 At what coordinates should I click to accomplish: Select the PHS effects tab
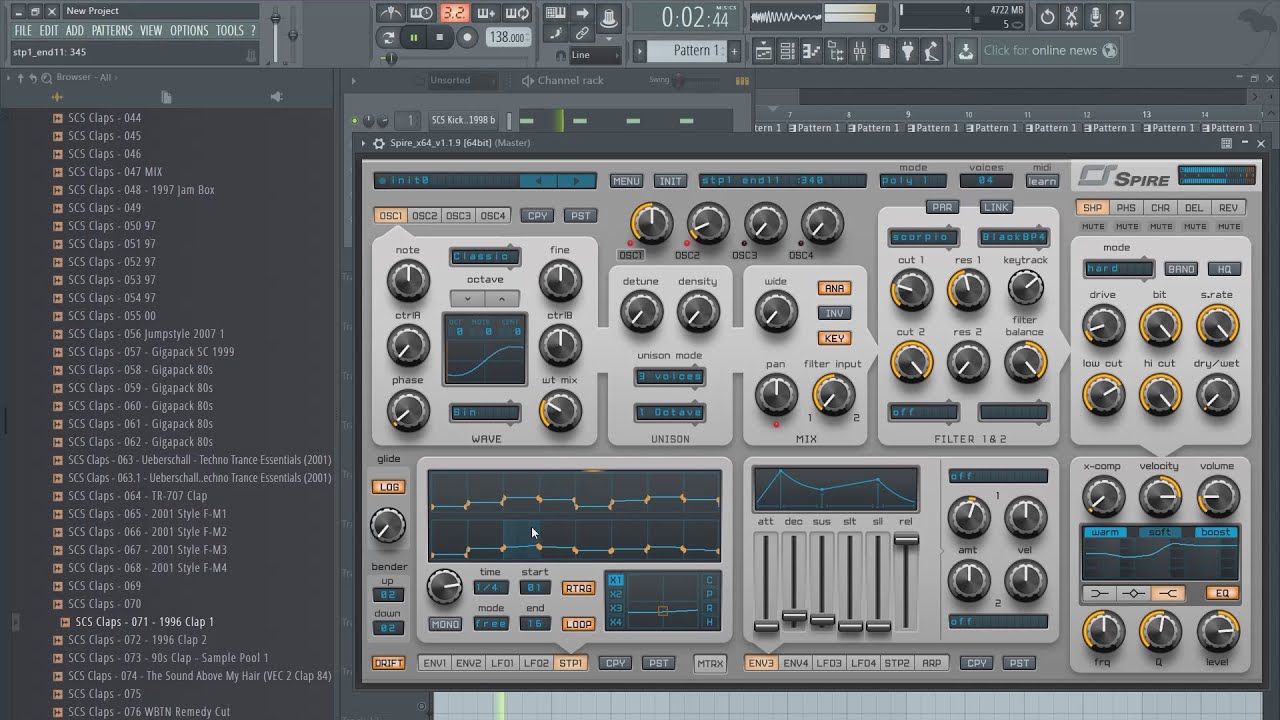pos(1126,208)
